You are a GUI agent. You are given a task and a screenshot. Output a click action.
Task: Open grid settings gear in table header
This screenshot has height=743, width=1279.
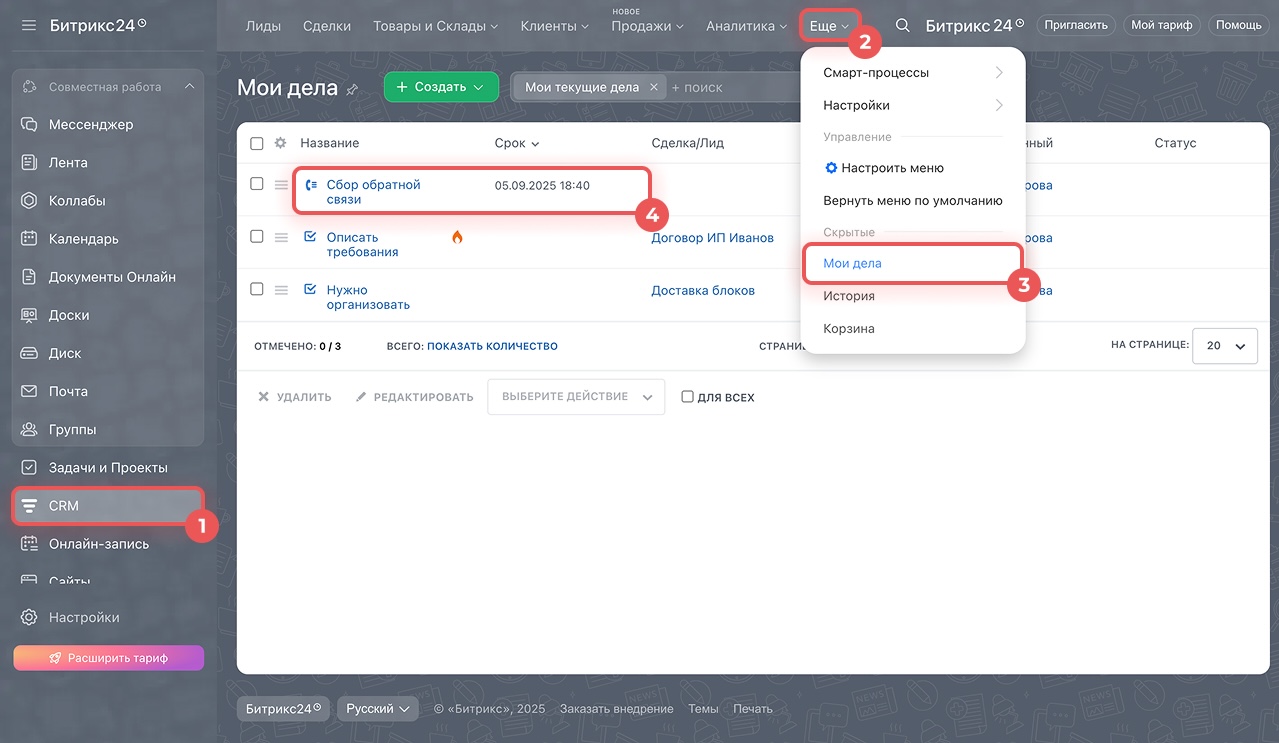click(280, 143)
